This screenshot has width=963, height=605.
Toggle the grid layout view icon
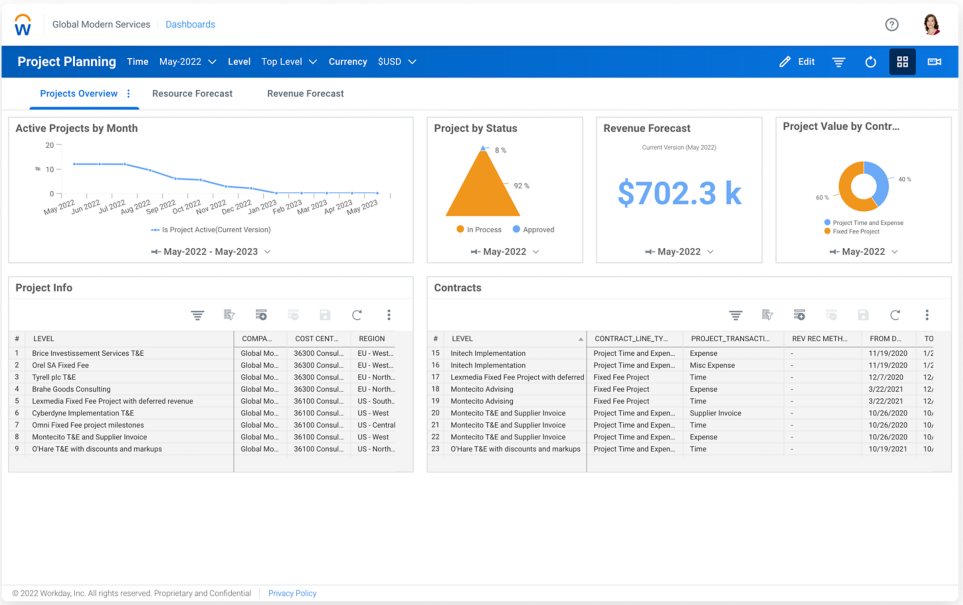pyautogui.click(x=902, y=61)
